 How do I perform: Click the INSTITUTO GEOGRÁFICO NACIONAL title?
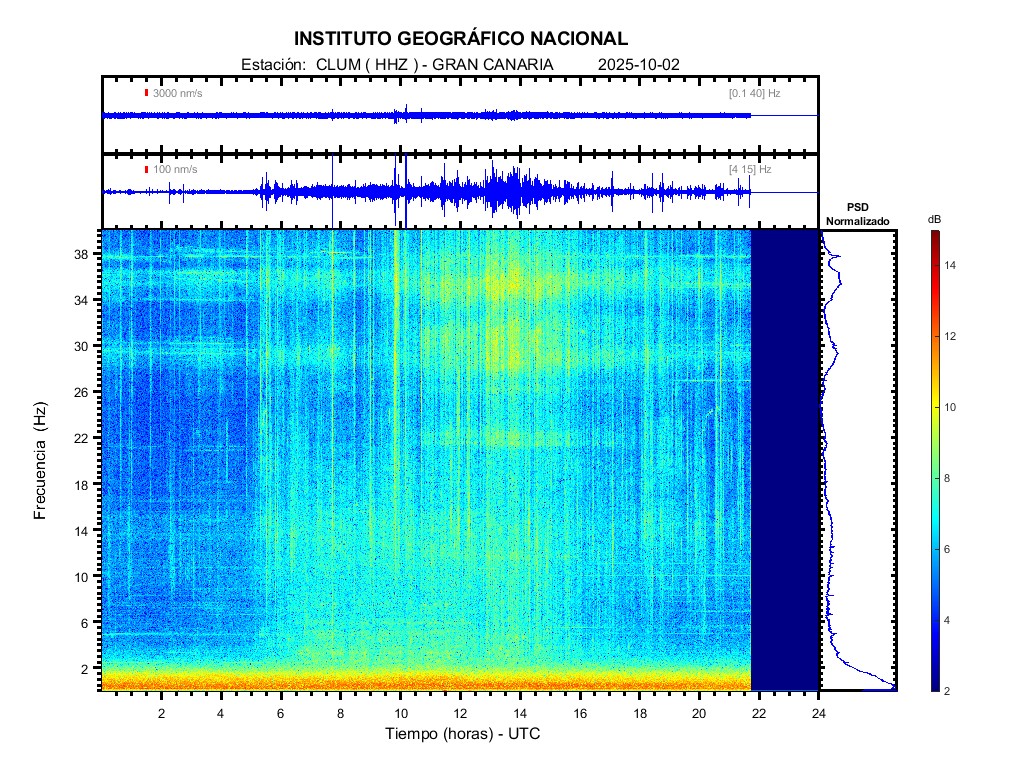460,39
